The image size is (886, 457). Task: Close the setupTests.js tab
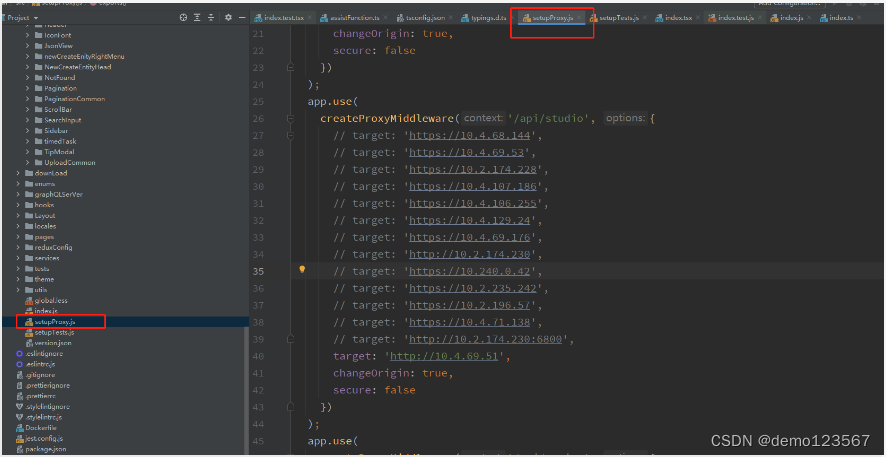(645, 18)
